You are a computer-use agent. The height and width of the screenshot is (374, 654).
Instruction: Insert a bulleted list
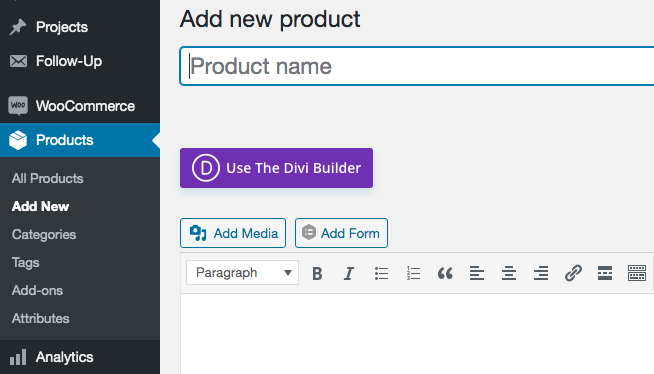point(381,274)
